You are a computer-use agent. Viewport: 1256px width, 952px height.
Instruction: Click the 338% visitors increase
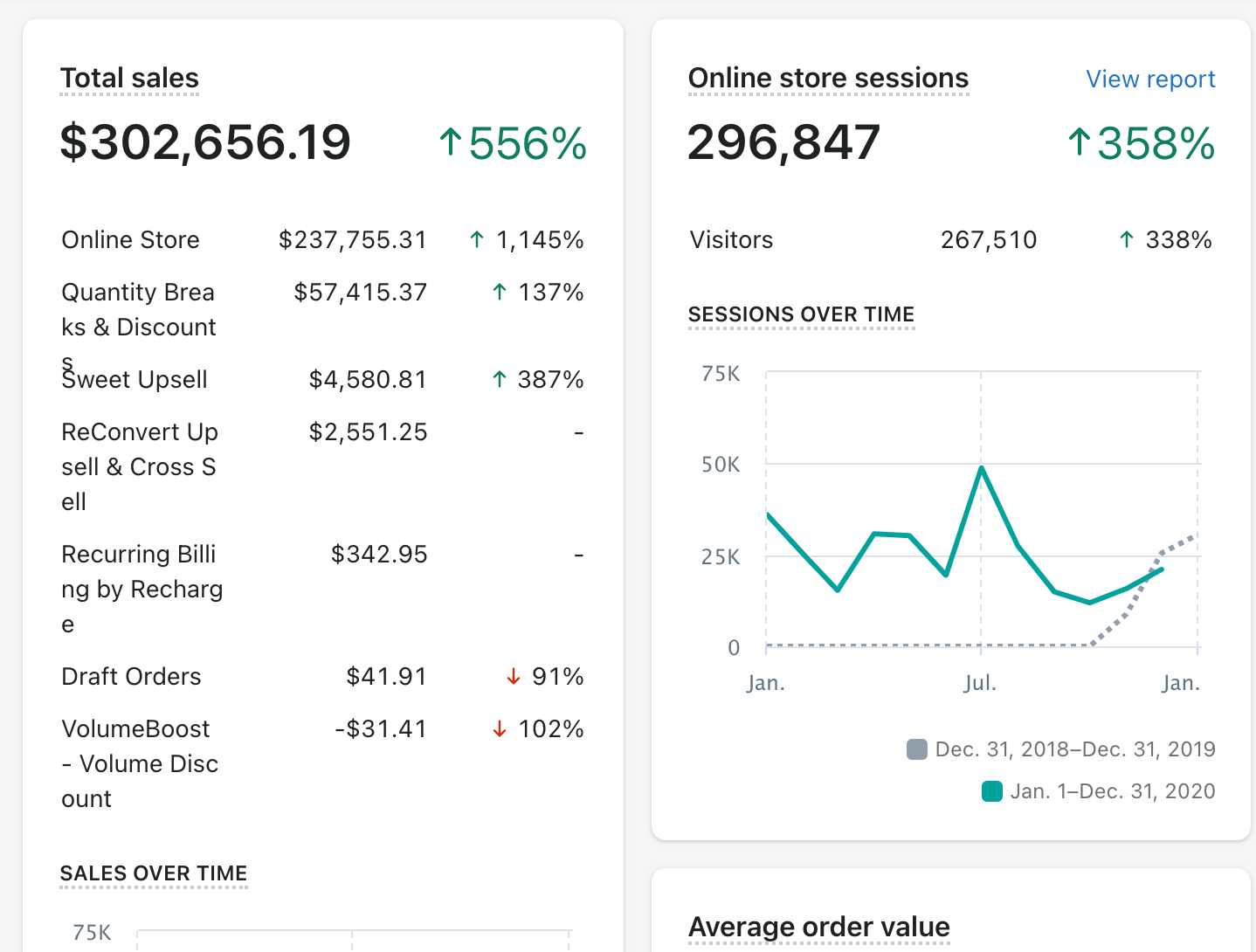pyautogui.click(x=1165, y=240)
